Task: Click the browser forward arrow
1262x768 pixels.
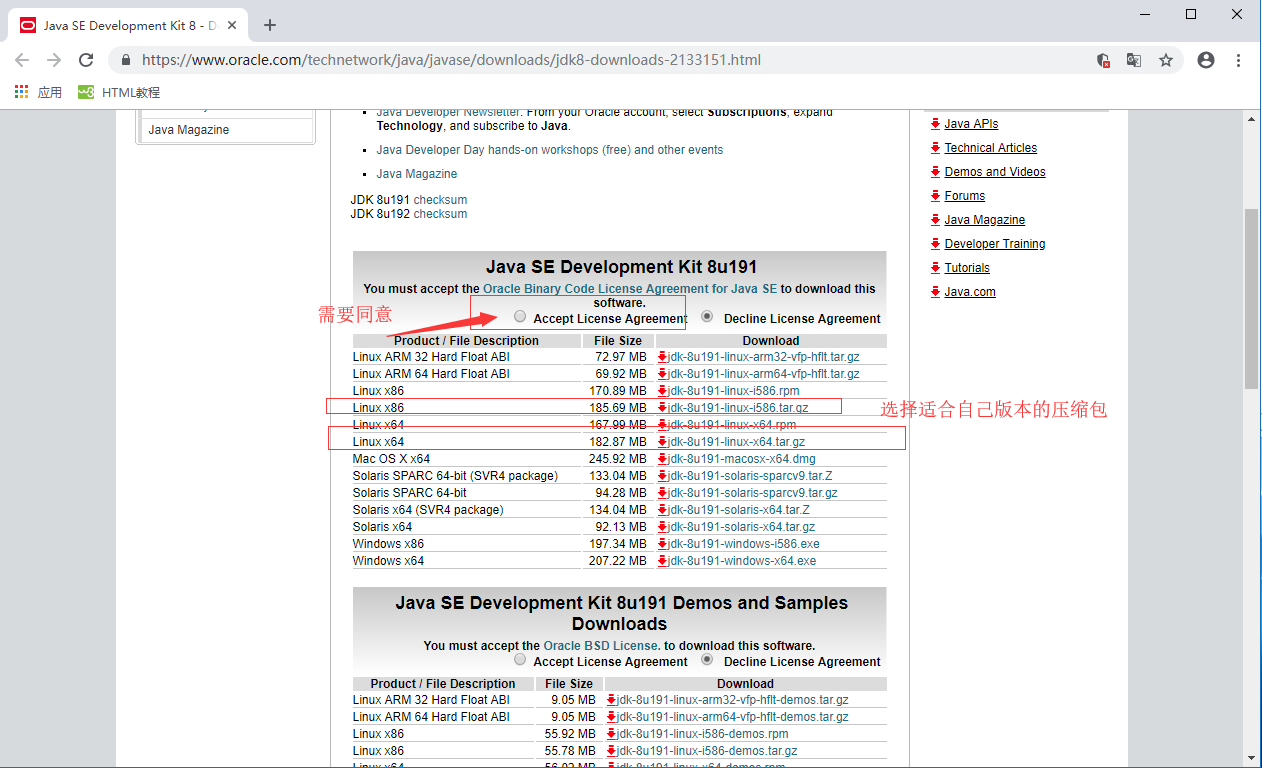Action: click(54, 60)
